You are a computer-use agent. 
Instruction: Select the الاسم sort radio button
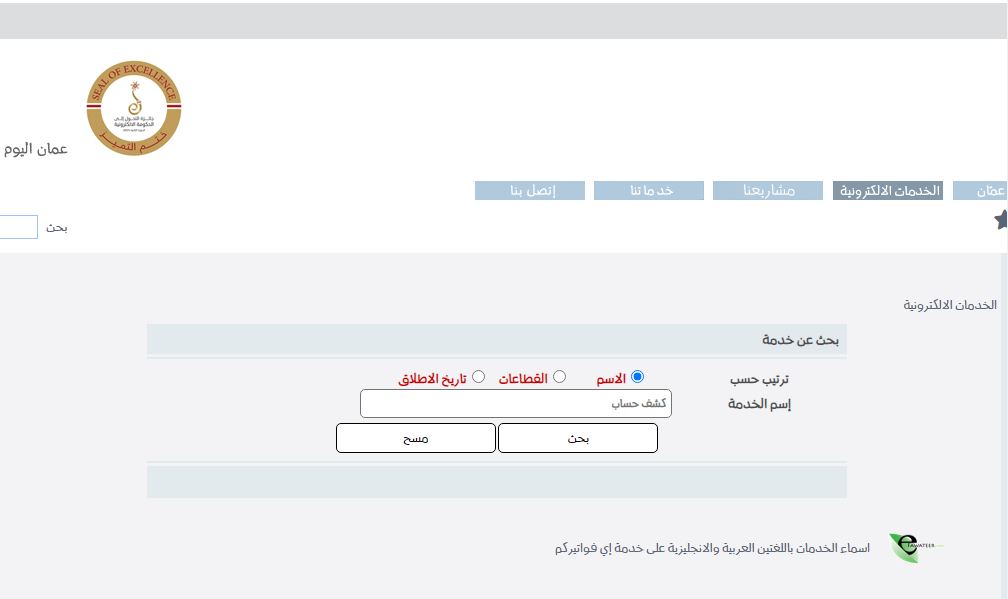[637, 377]
